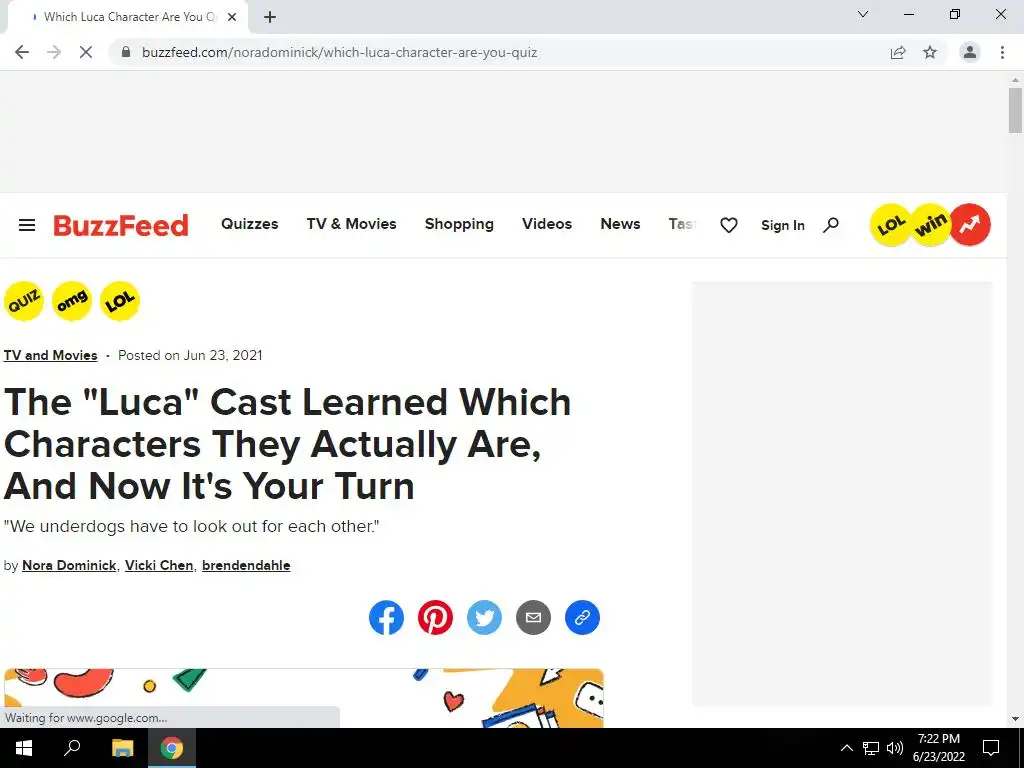The width and height of the screenshot is (1024, 768).
Task: Select the LOL badge above article
Action: tap(120, 301)
